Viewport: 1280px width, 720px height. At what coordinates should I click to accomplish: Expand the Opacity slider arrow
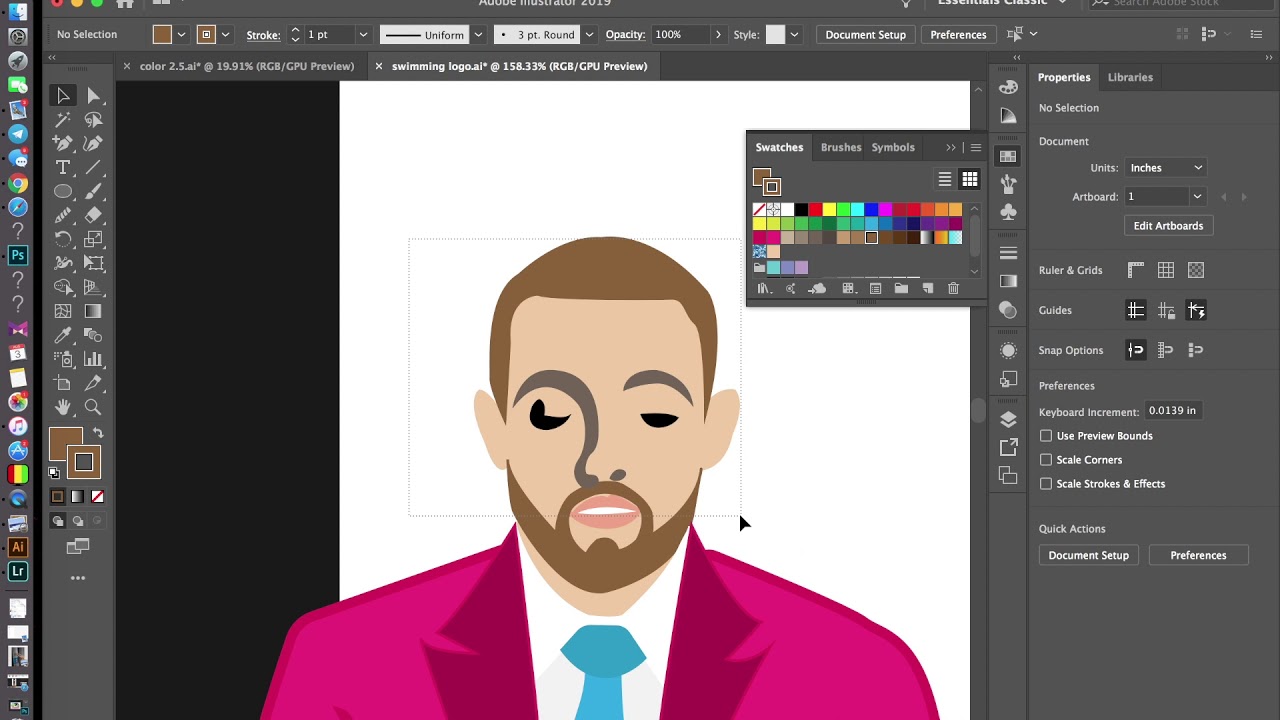coord(718,35)
